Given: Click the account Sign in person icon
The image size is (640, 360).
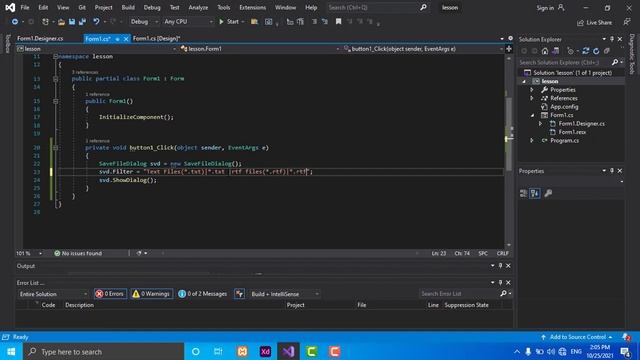Looking at the screenshot, I should pos(562,8).
